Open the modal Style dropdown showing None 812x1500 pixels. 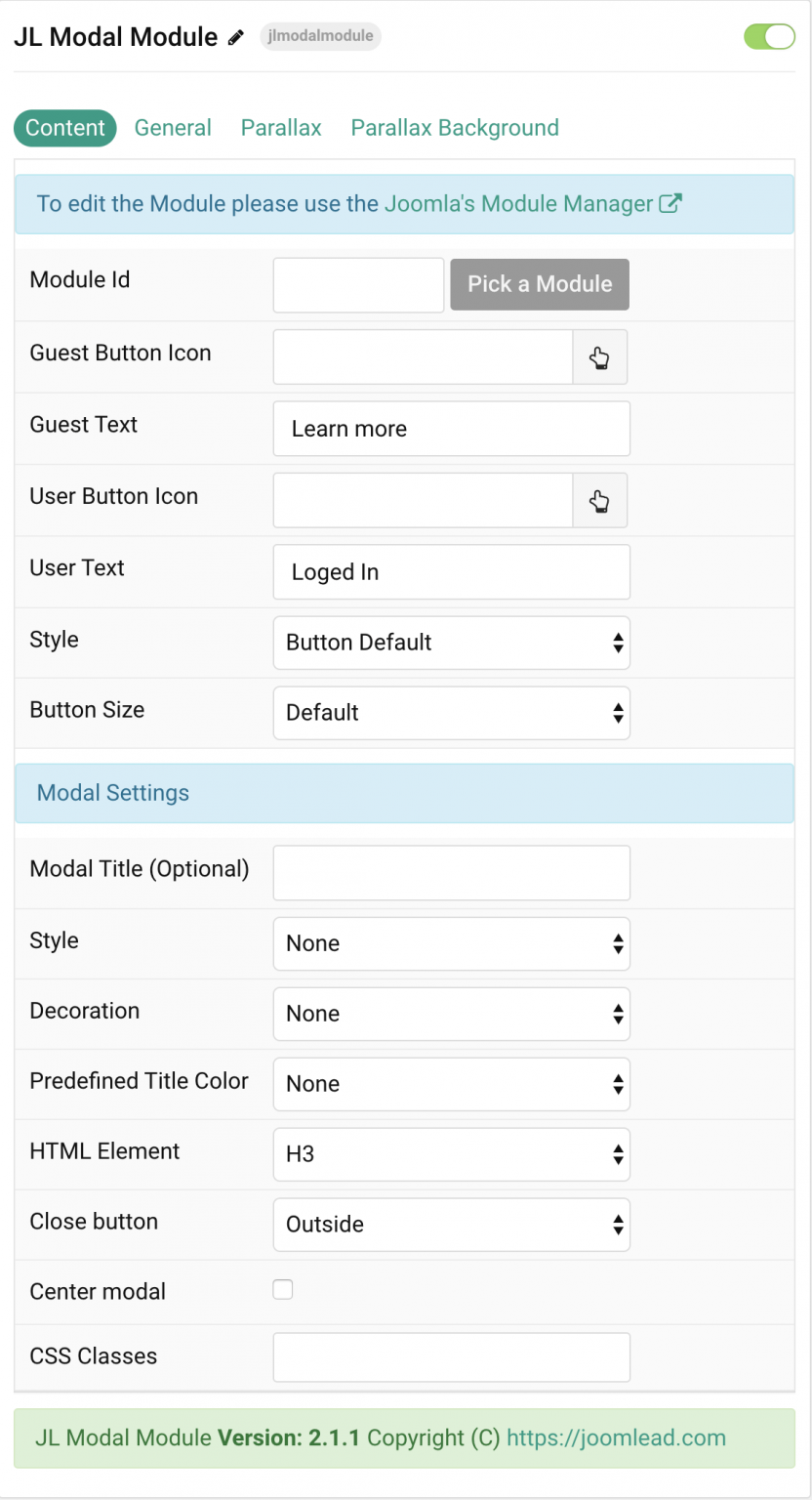pyautogui.click(x=451, y=943)
